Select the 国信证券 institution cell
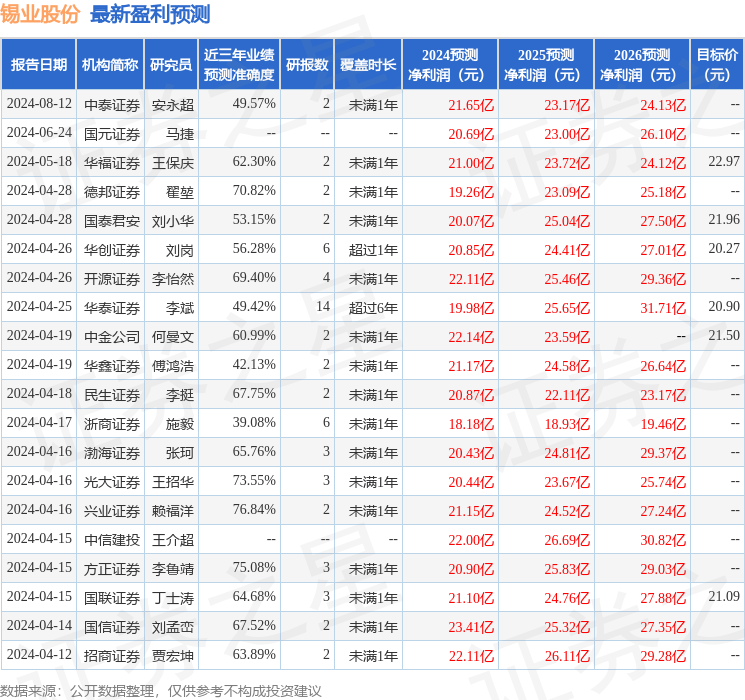745x700 pixels. click(112, 627)
